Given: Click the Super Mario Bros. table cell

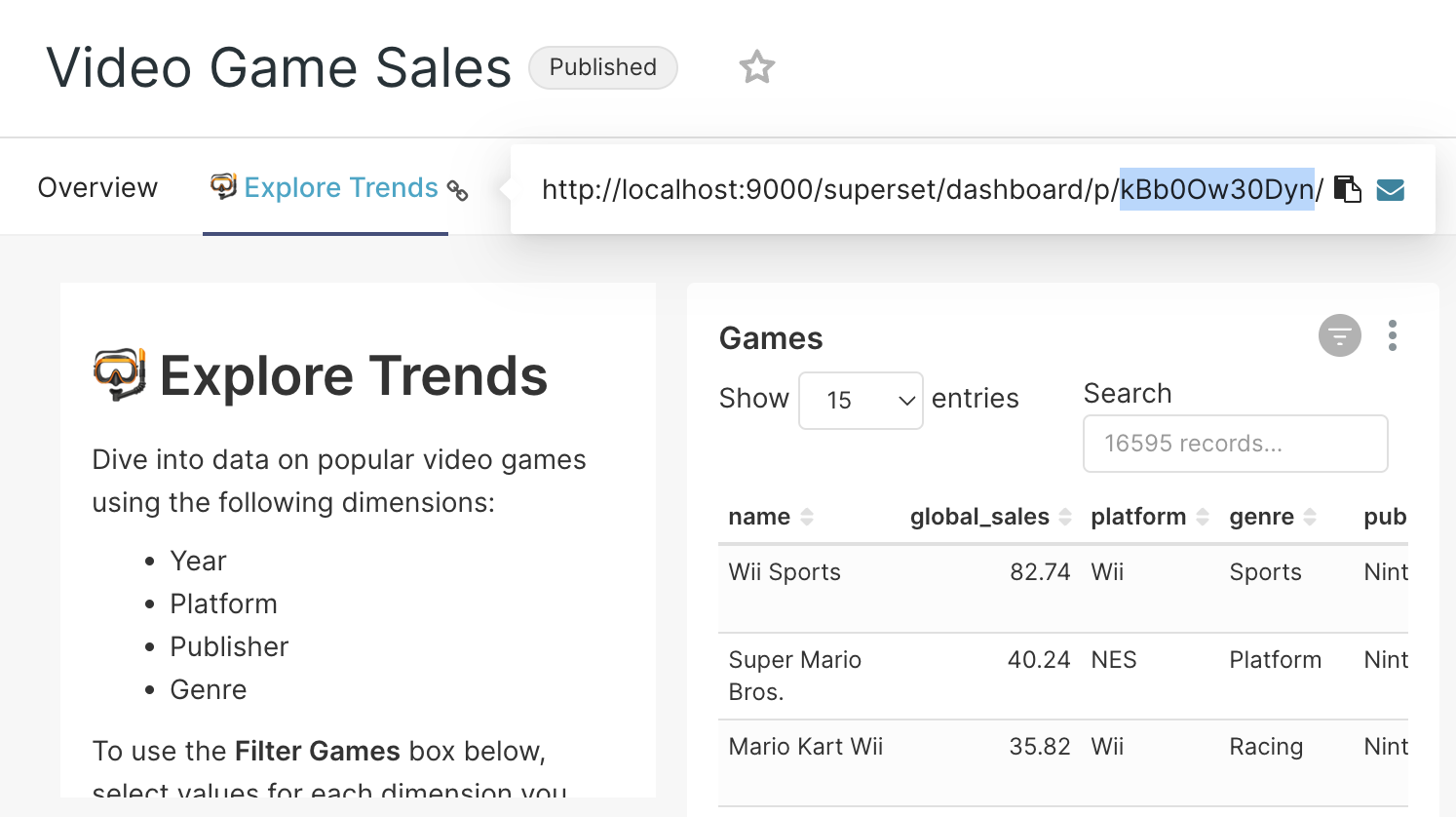Looking at the screenshot, I should coord(794,675).
